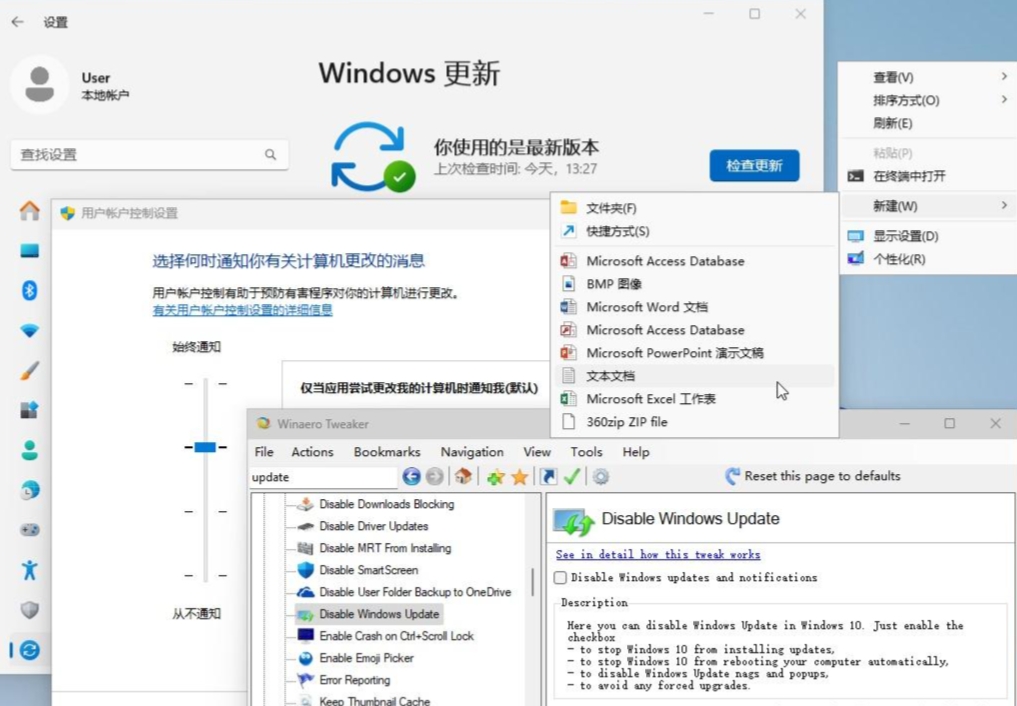Open Gaming settings in the sidebar
Screen dimensions: 1017x706
tap(29, 530)
